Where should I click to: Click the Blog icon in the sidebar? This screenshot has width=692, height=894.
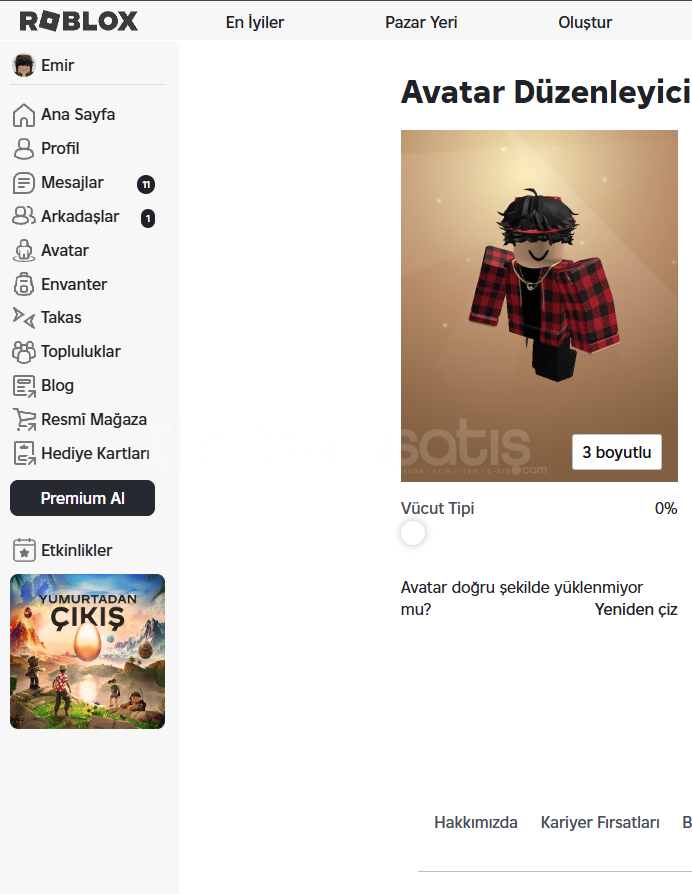click(24, 386)
